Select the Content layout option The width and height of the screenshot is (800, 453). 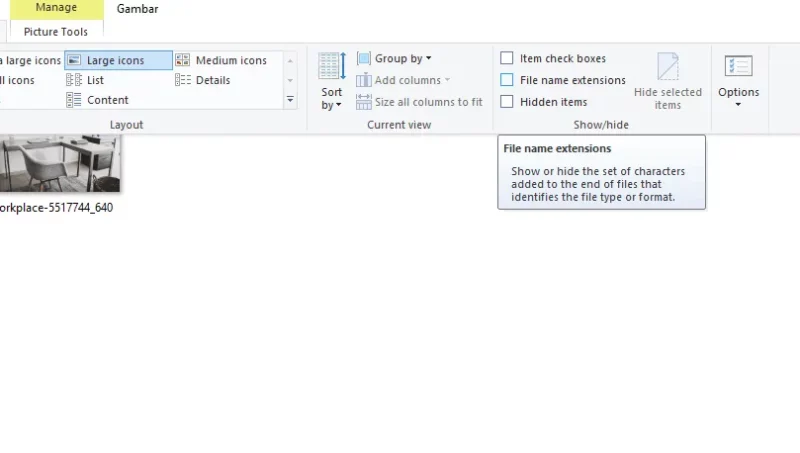pyautogui.click(x=97, y=100)
